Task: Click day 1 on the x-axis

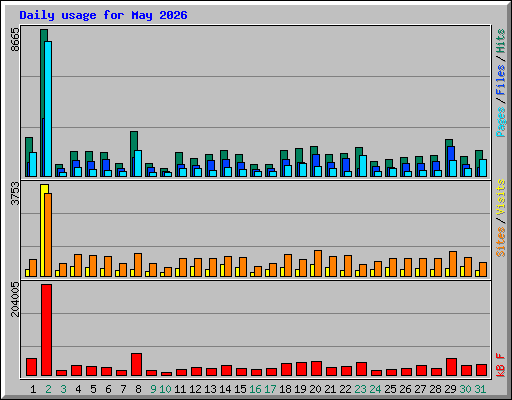Action: [x=33, y=389]
